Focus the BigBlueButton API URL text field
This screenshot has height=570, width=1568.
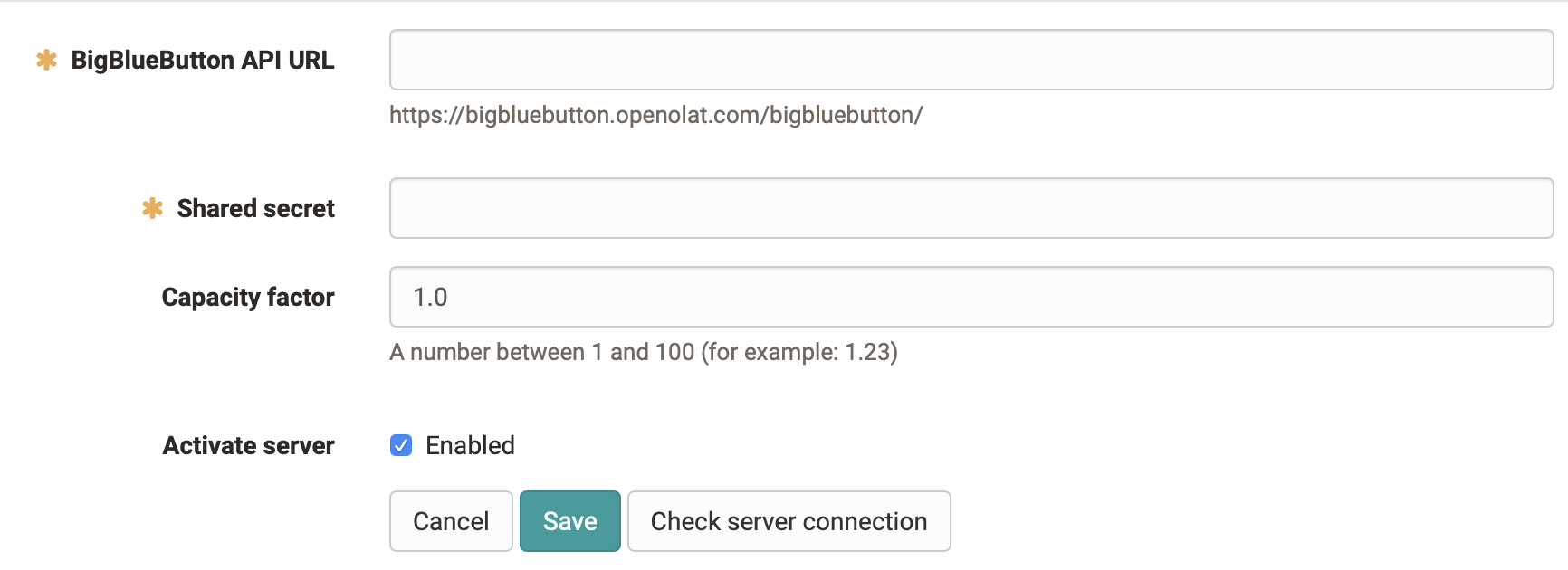click(970, 60)
